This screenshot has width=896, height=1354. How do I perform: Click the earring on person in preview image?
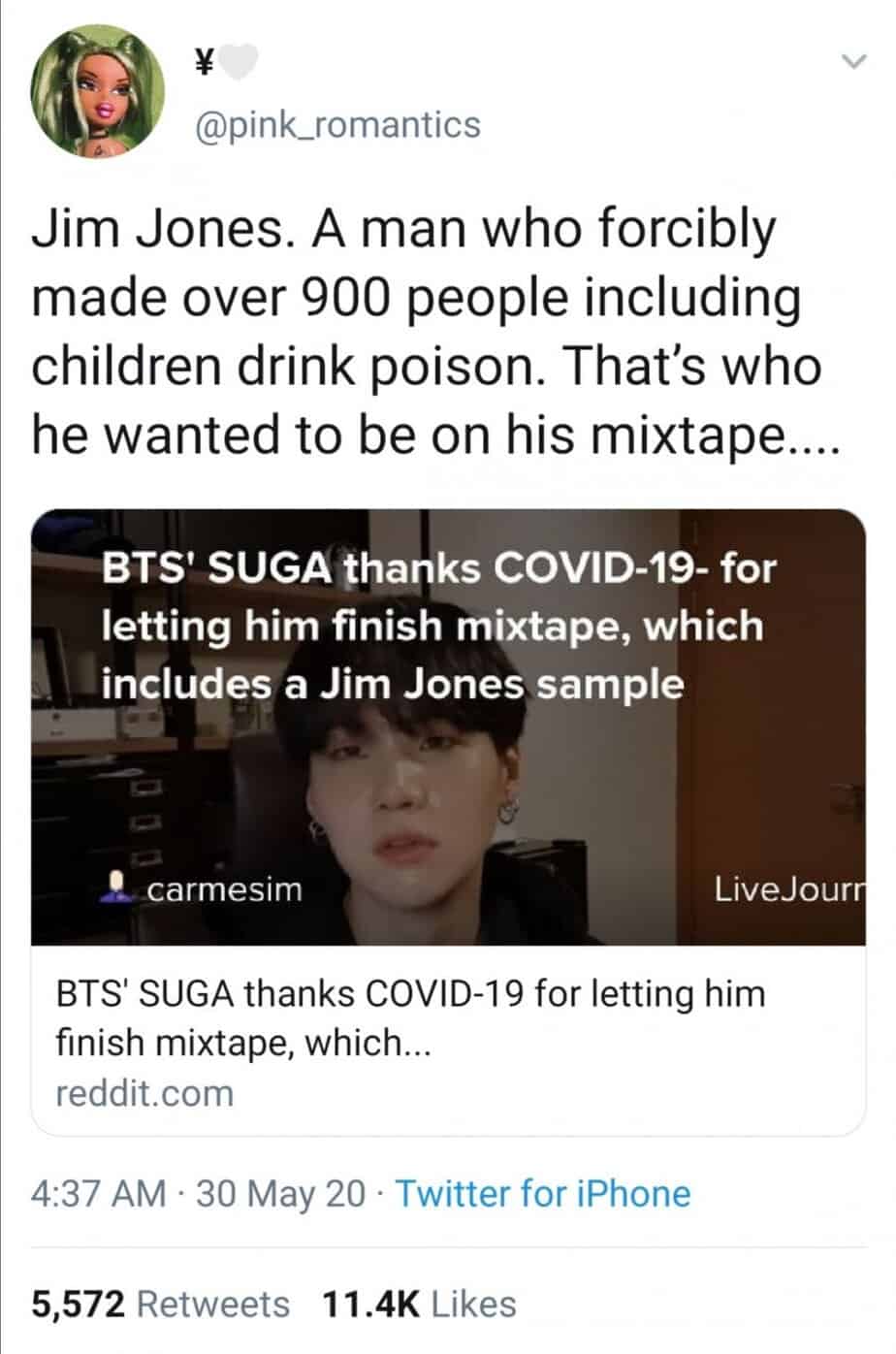(x=508, y=805)
